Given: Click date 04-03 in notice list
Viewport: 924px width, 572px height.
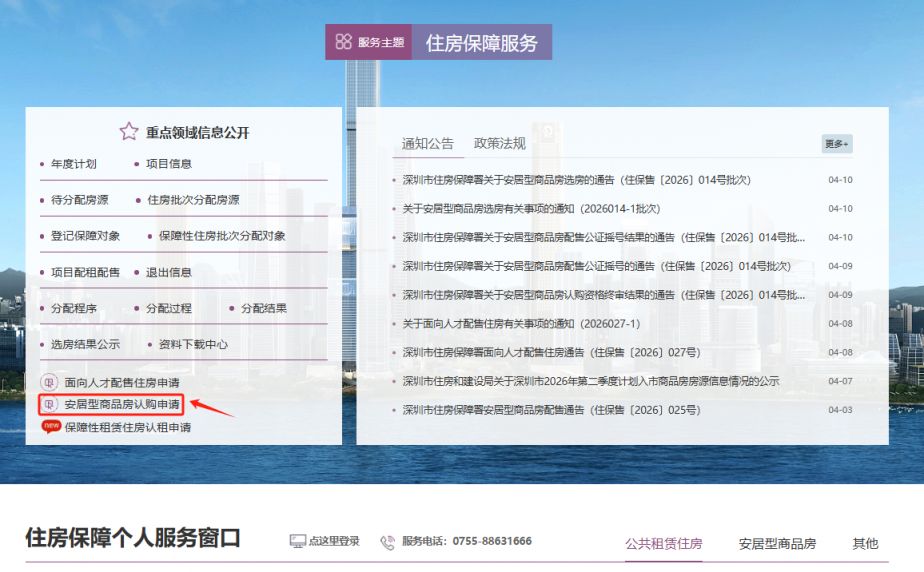Looking at the screenshot, I should [x=840, y=410].
